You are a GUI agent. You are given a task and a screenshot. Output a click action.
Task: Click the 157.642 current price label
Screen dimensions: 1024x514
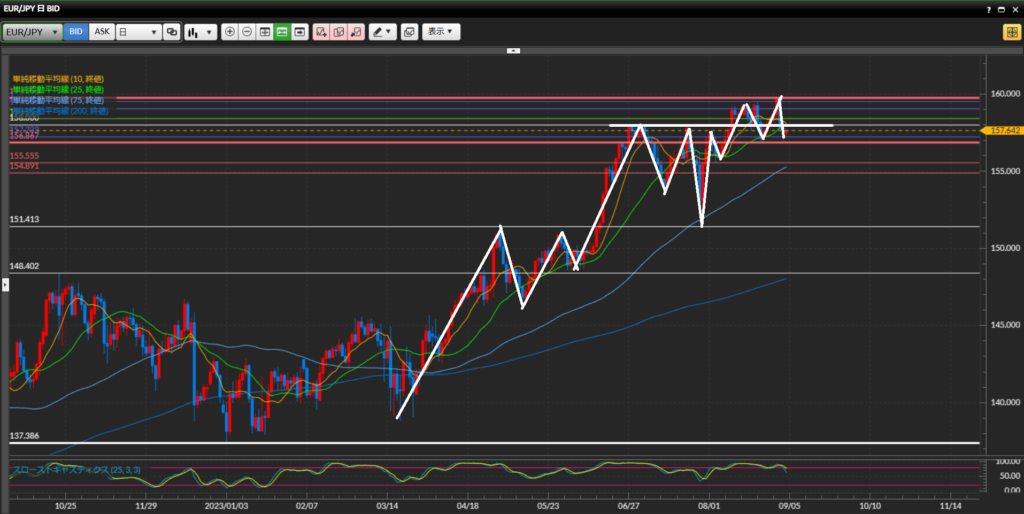tap(1003, 130)
